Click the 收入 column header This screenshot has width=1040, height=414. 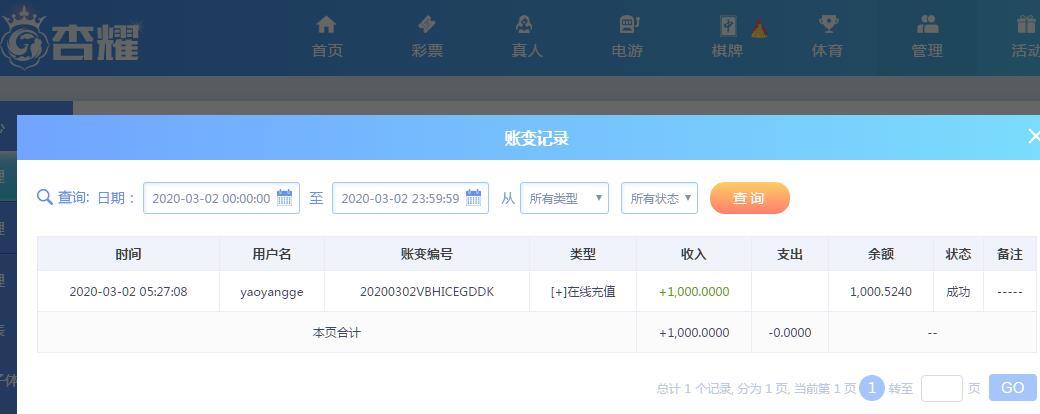(x=694, y=254)
